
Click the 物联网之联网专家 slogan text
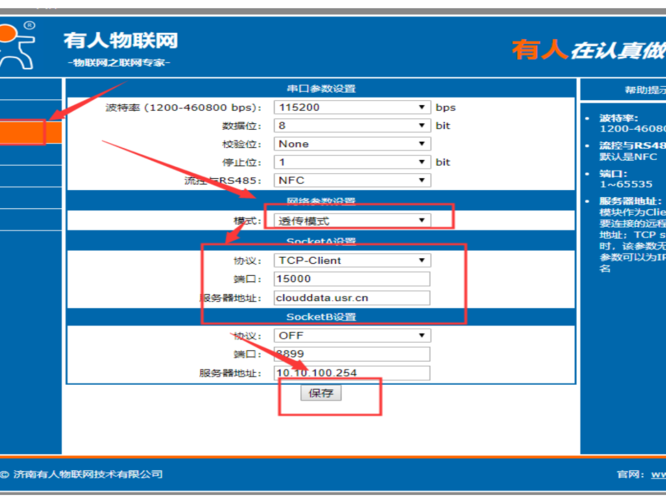click(x=119, y=63)
